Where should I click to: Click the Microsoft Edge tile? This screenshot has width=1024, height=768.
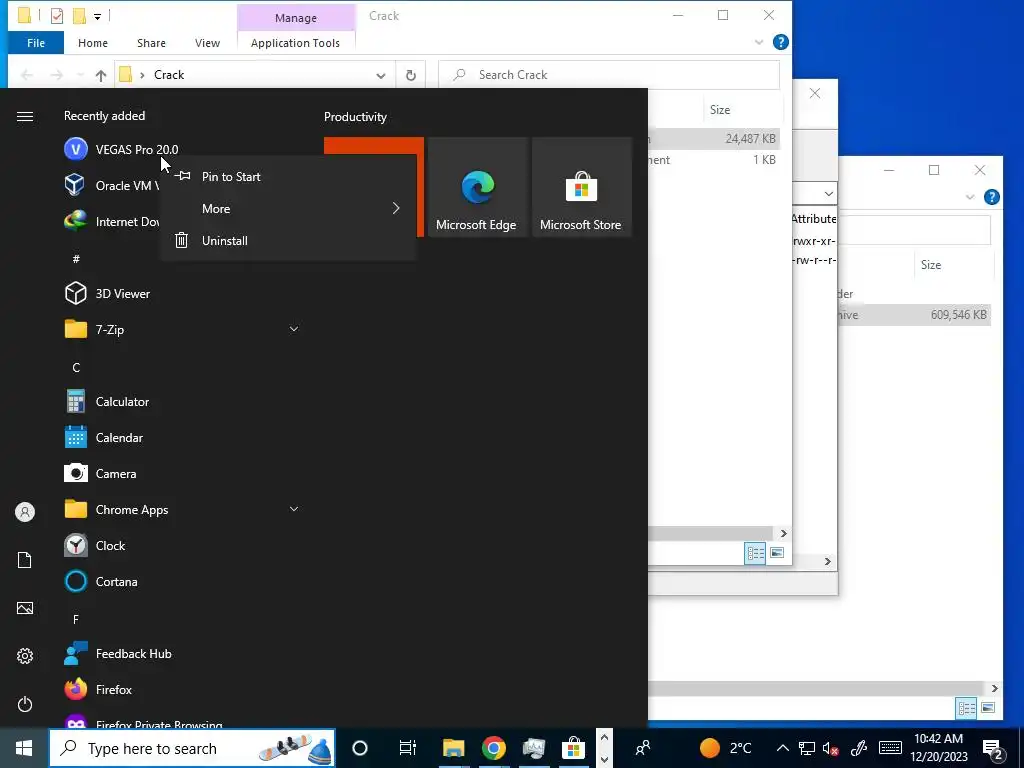point(477,187)
